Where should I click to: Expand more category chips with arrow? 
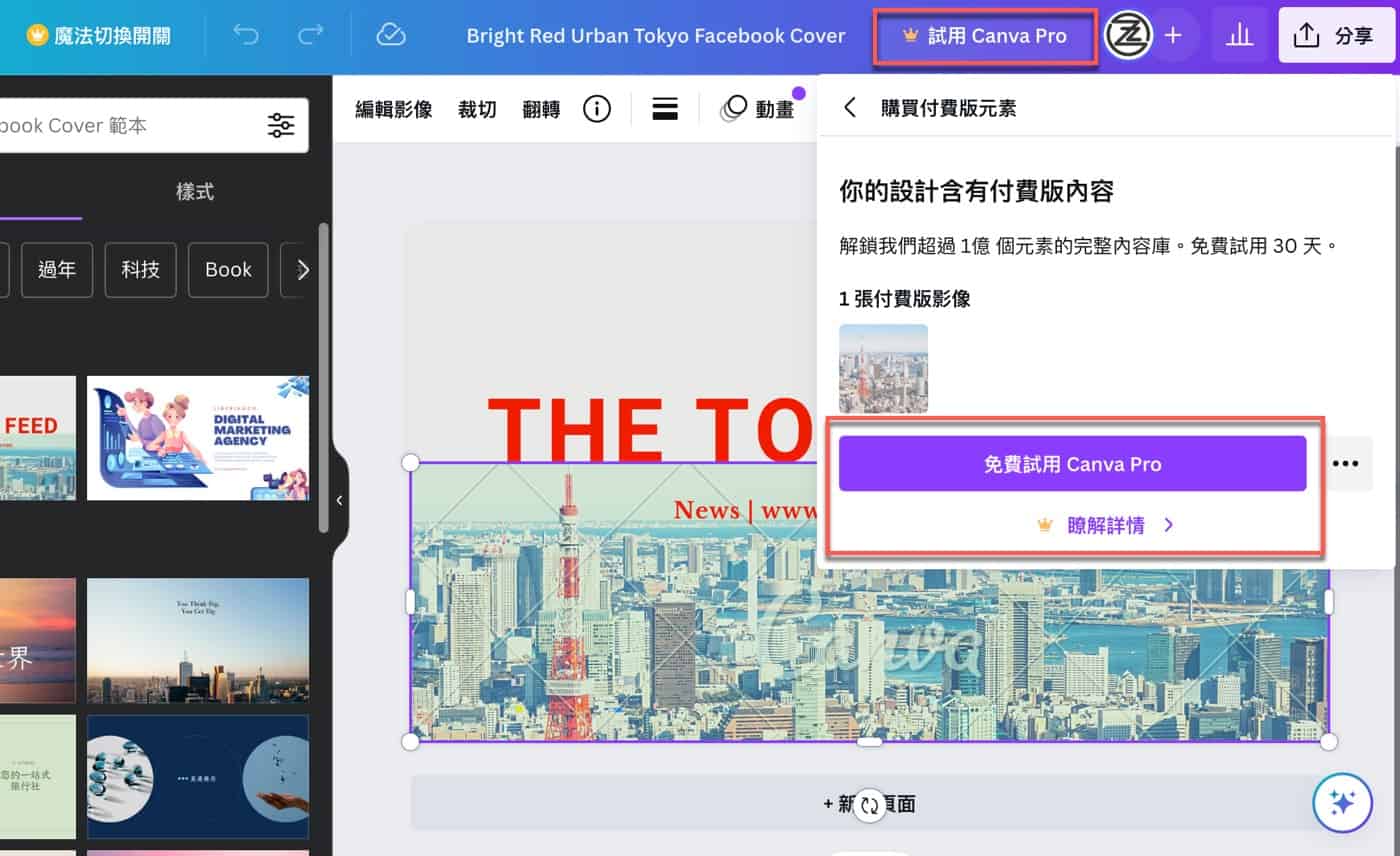[x=302, y=270]
